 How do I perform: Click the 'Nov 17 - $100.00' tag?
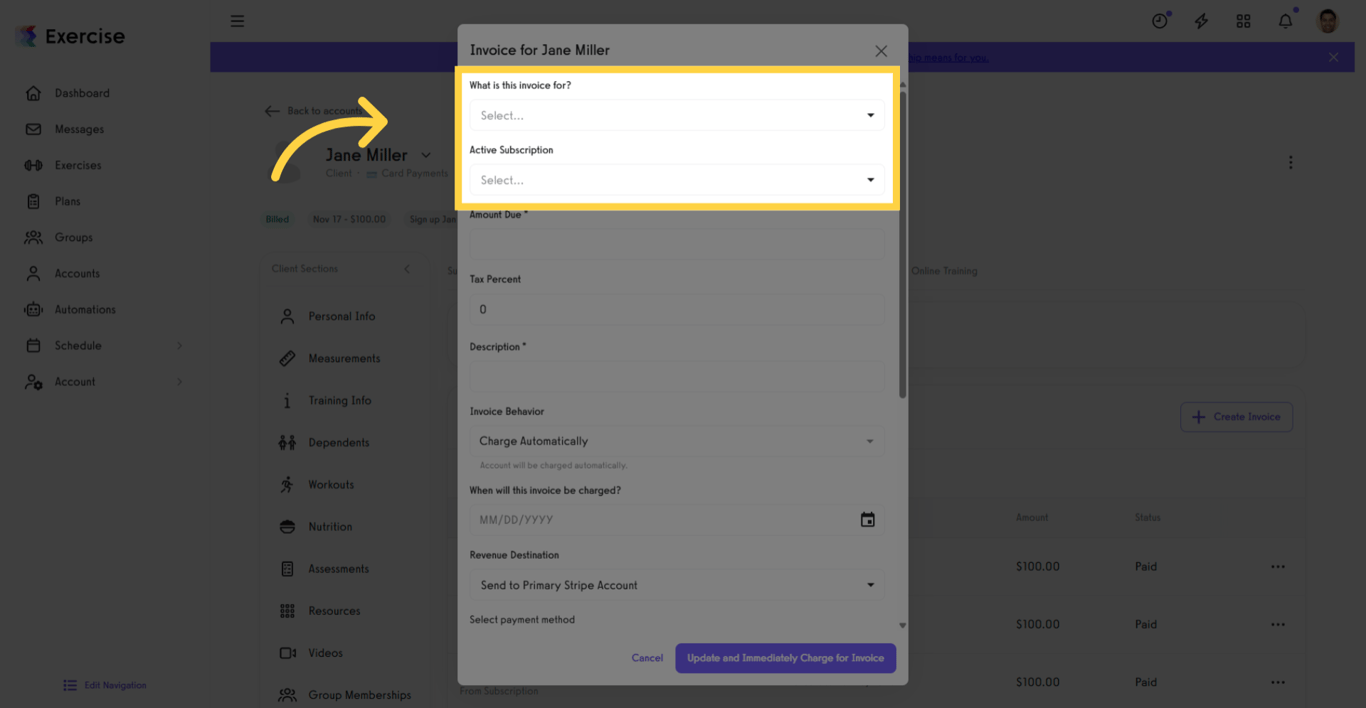(x=349, y=219)
